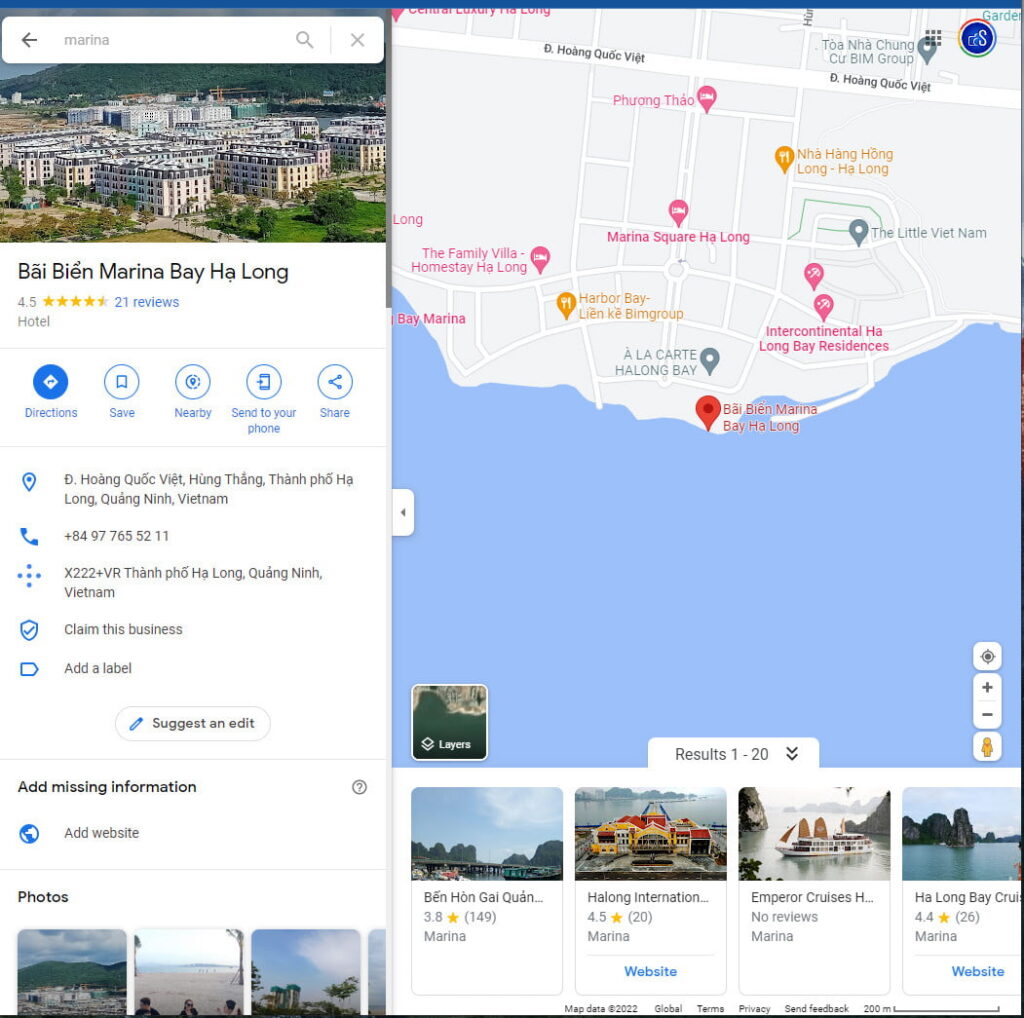Select The Family Villa Homestay pin
The width and height of the screenshot is (1024, 1018).
540,259
